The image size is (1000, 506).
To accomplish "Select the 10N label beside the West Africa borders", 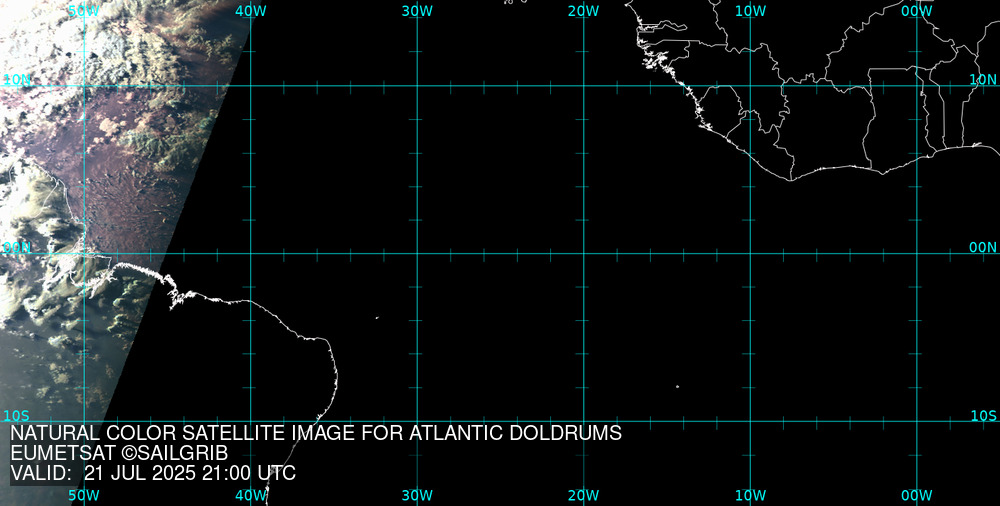I will pyautogui.click(x=983, y=80).
